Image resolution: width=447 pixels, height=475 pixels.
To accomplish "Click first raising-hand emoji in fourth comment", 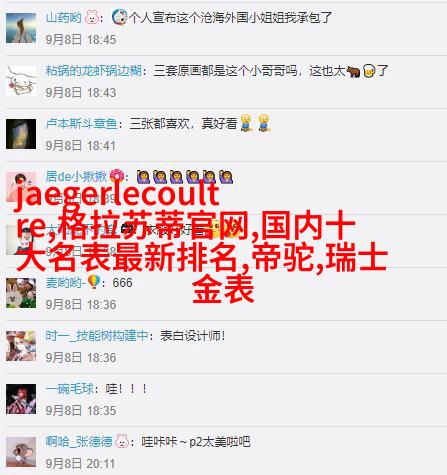I will (143, 177).
